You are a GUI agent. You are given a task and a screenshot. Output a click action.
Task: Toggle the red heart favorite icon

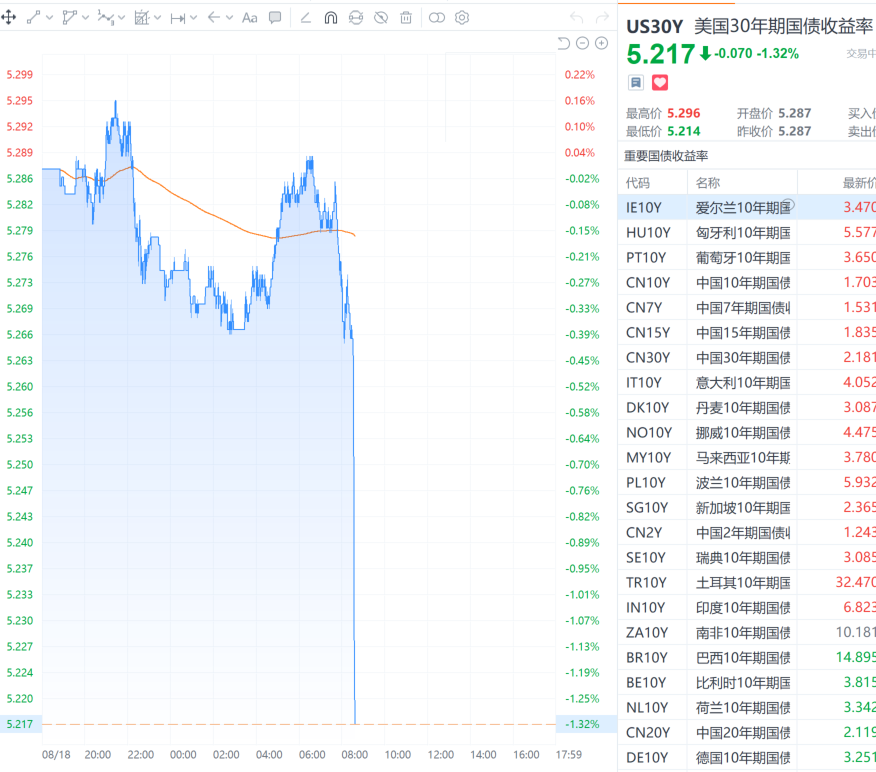coord(660,83)
